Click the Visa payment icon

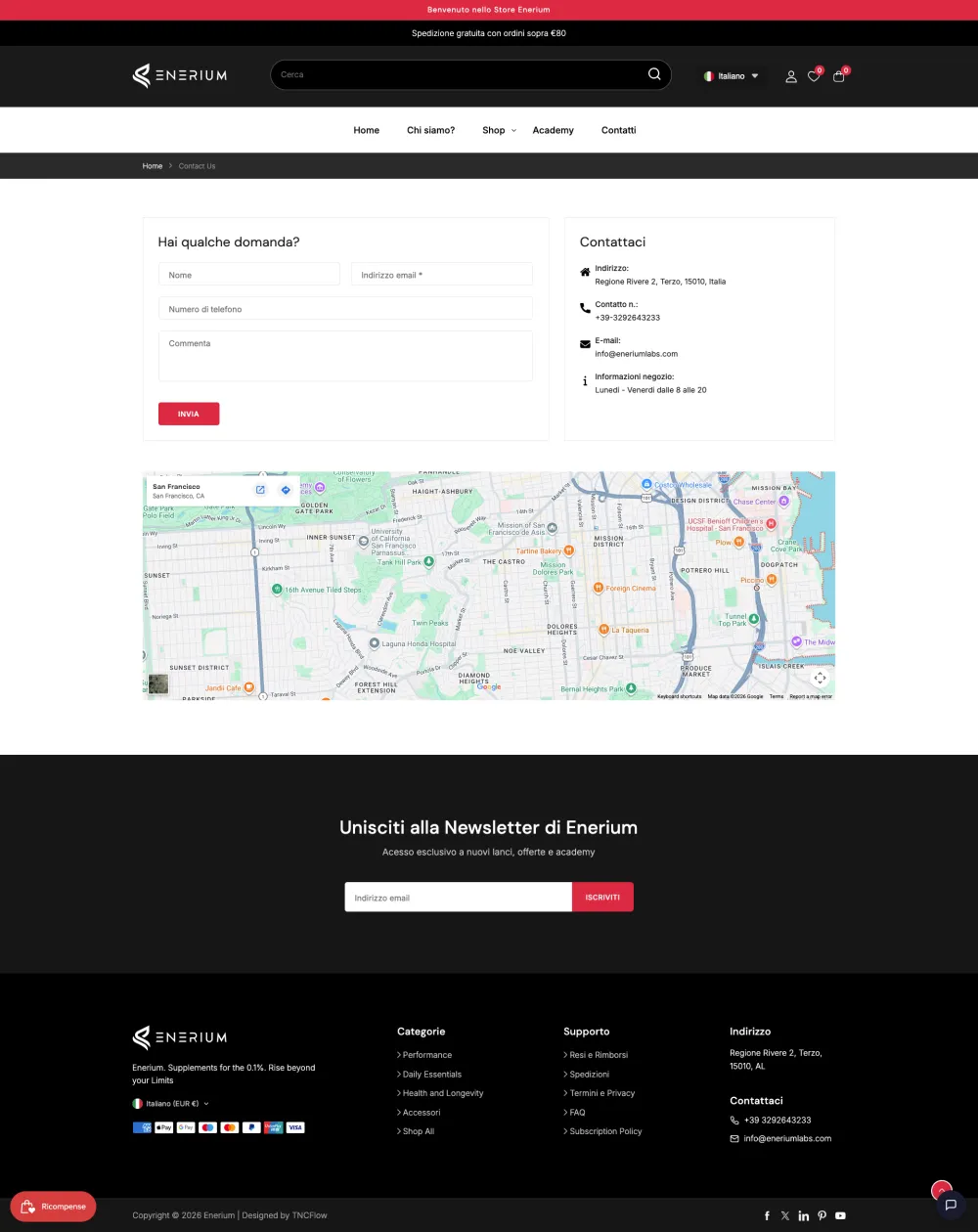tap(295, 1127)
